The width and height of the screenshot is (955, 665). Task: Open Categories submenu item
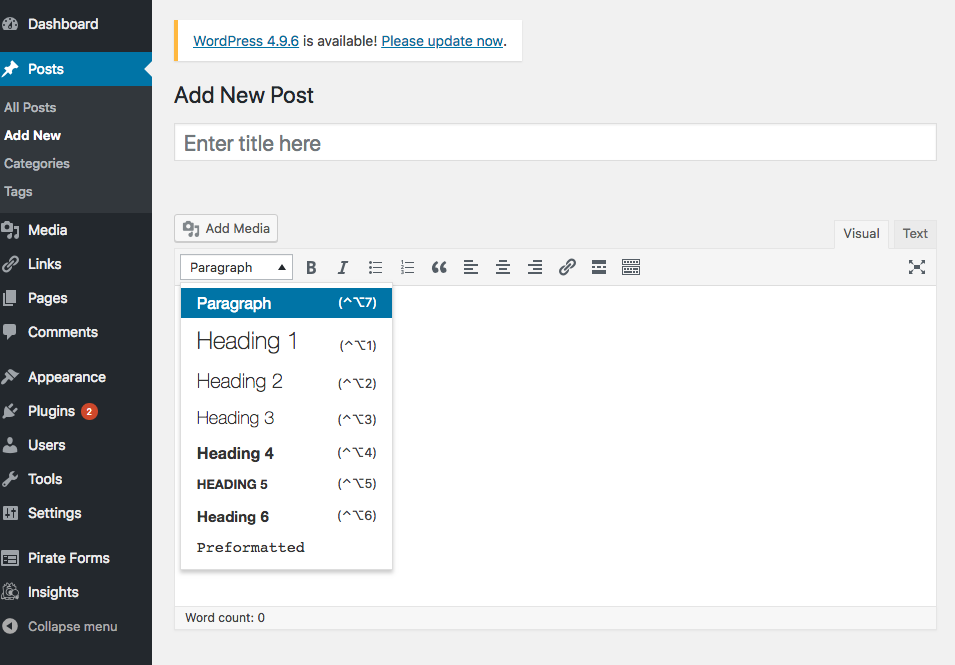pyautogui.click(x=37, y=163)
